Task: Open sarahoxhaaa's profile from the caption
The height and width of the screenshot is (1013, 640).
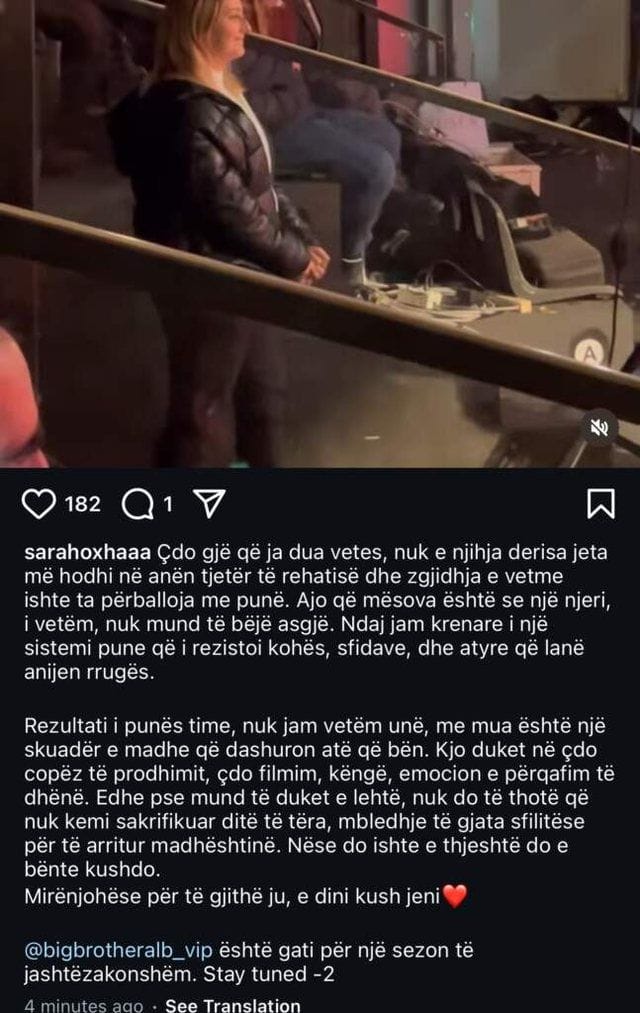Action: [x=87, y=553]
